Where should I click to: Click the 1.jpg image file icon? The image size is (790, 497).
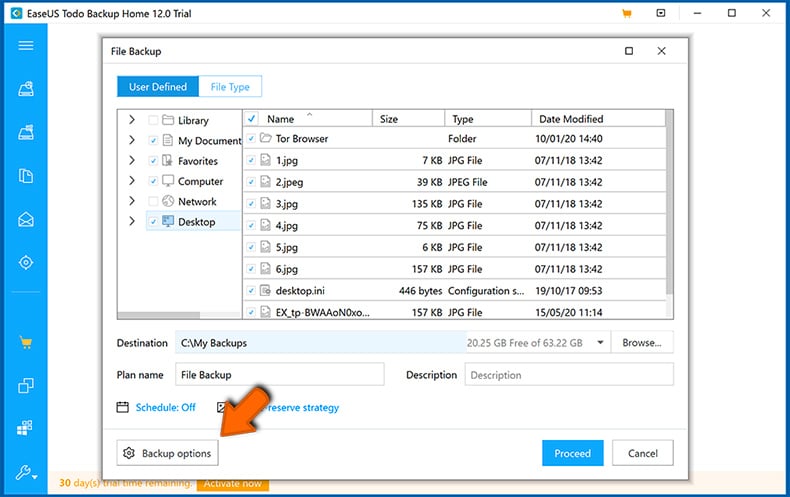266,160
